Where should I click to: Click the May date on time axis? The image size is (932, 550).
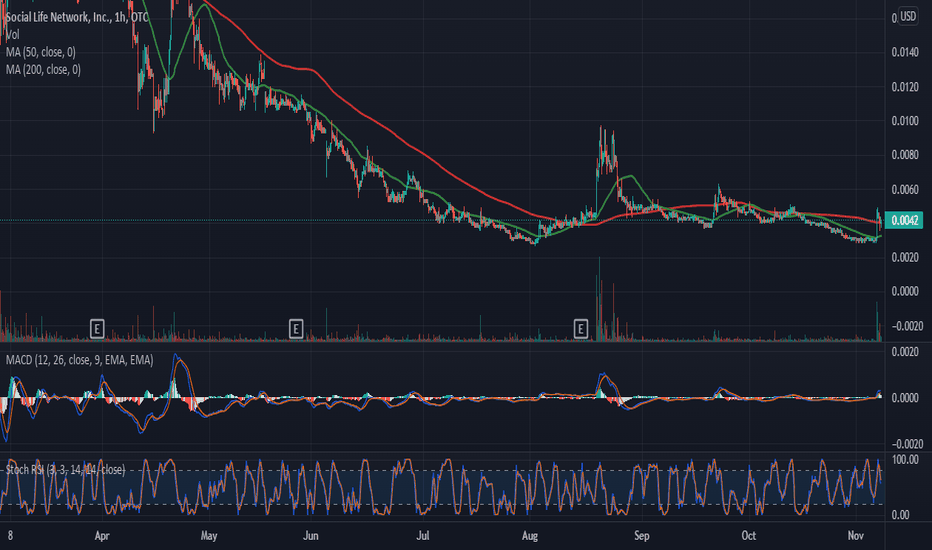(x=209, y=536)
